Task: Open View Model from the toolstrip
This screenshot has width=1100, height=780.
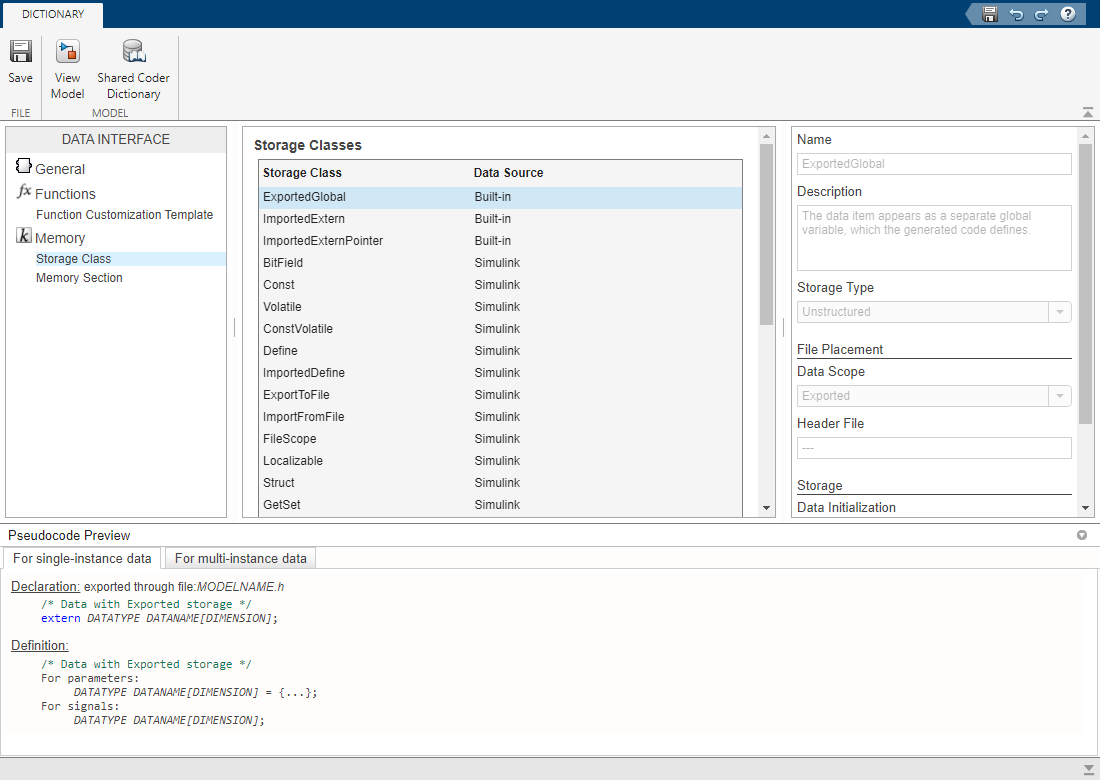Action: (67, 68)
